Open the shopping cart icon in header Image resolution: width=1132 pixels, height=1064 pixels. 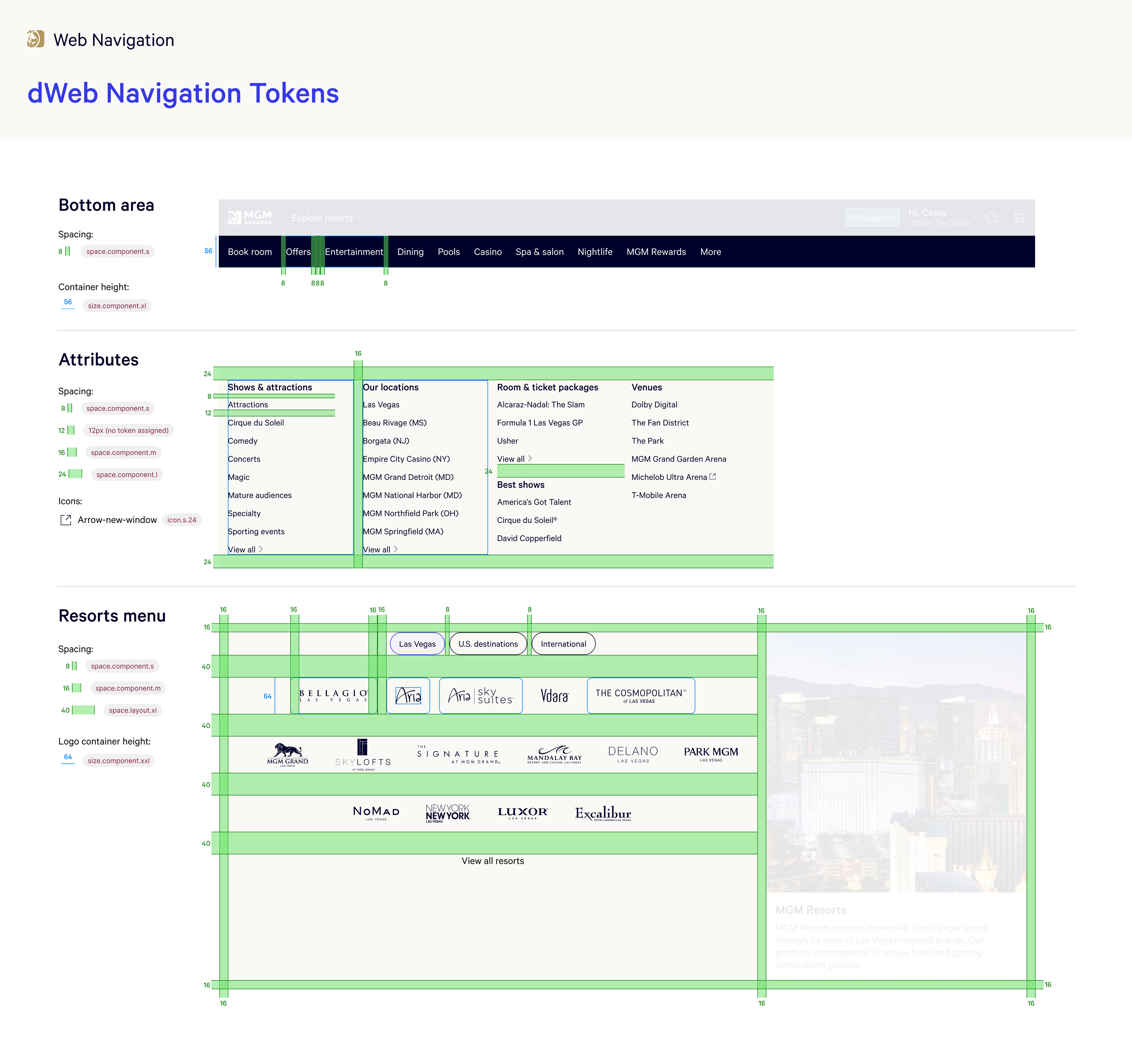click(x=1019, y=217)
